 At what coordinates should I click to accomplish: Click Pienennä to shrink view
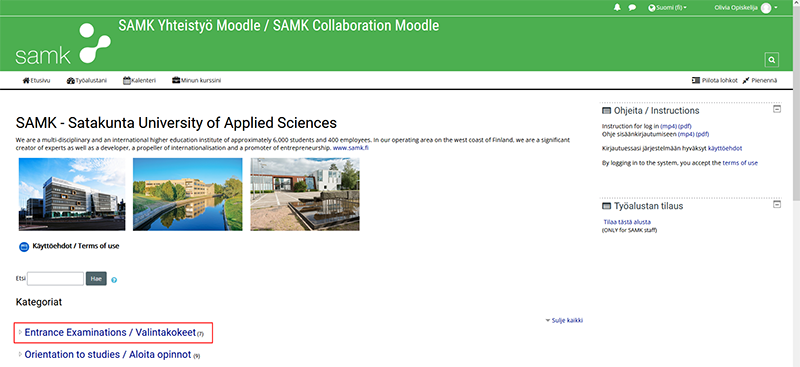click(760, 81)
